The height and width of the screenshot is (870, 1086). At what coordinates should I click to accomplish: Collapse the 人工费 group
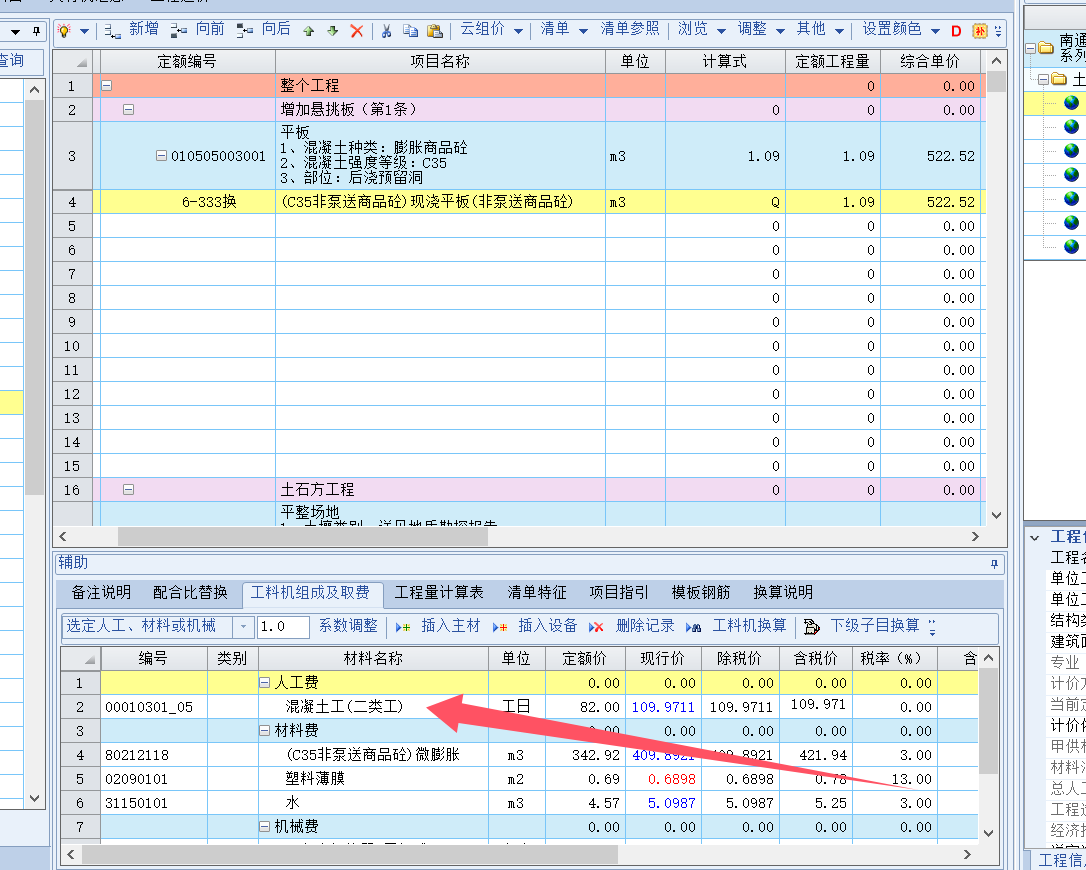(265, 683)
